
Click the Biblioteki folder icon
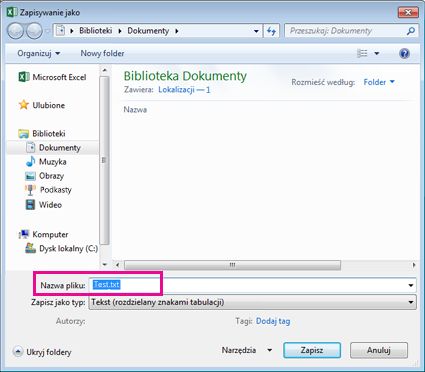[x=24, y=134]
